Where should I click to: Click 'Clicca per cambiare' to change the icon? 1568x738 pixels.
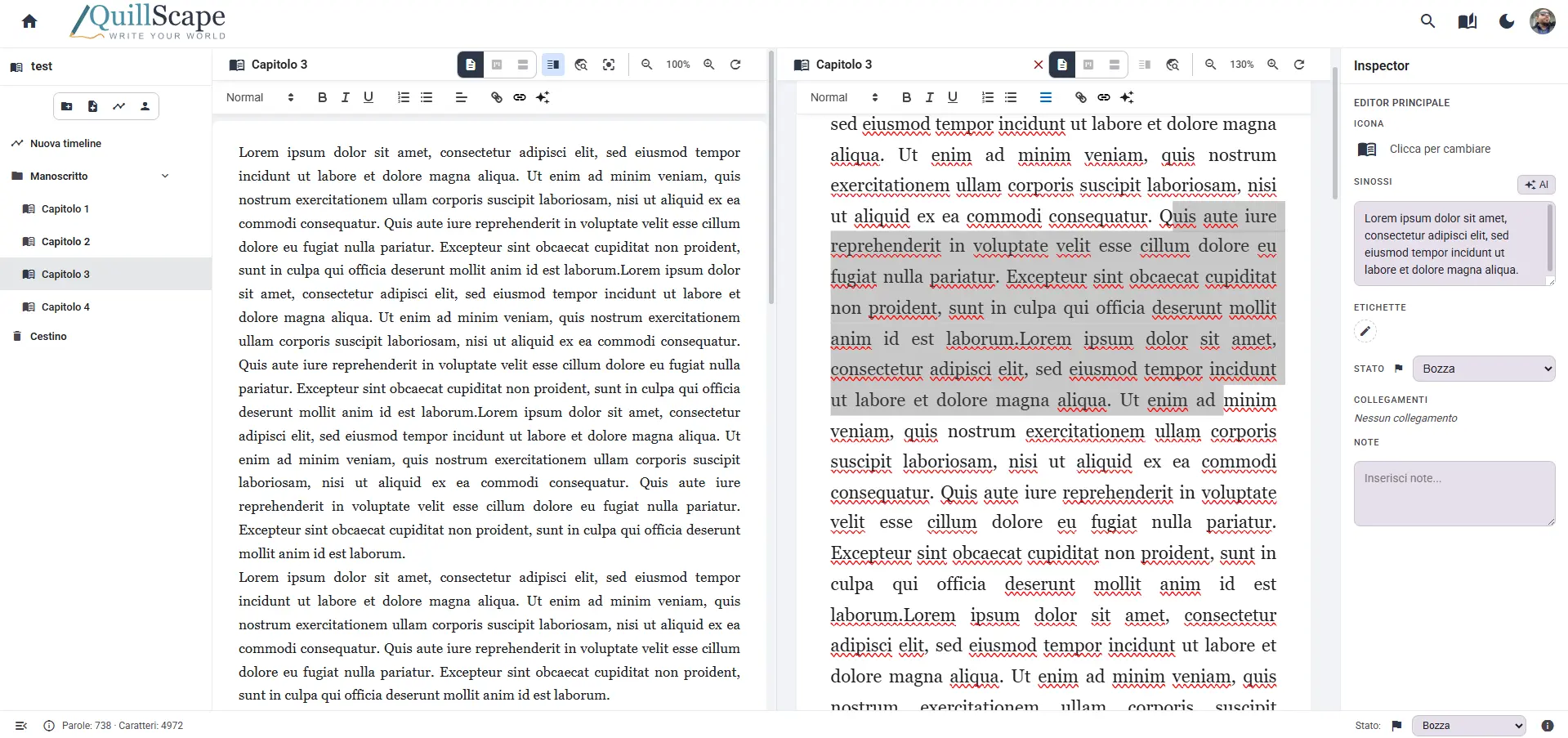(x=1440, y=149)
